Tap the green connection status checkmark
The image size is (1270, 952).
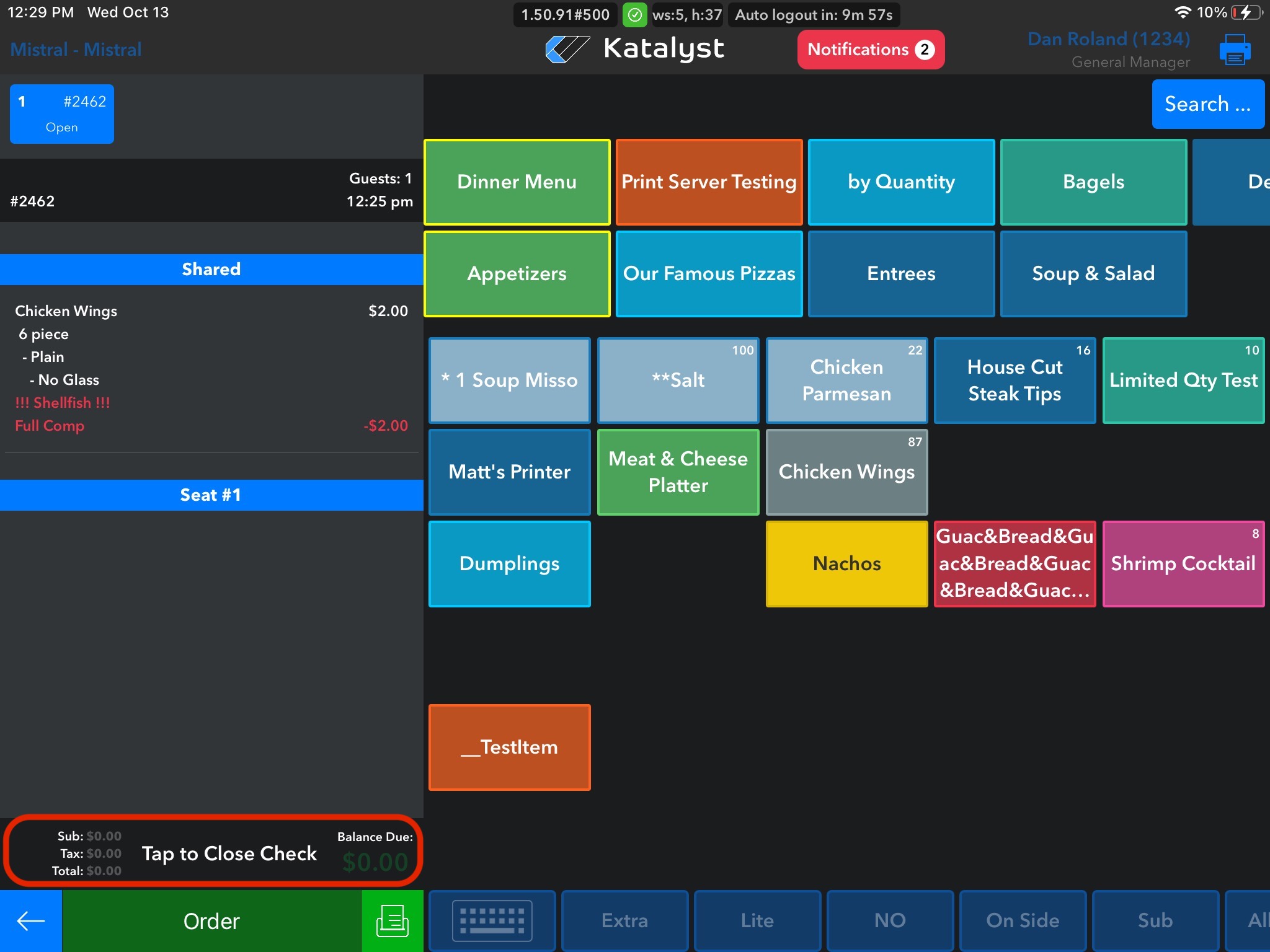click(x=634, y=15)
